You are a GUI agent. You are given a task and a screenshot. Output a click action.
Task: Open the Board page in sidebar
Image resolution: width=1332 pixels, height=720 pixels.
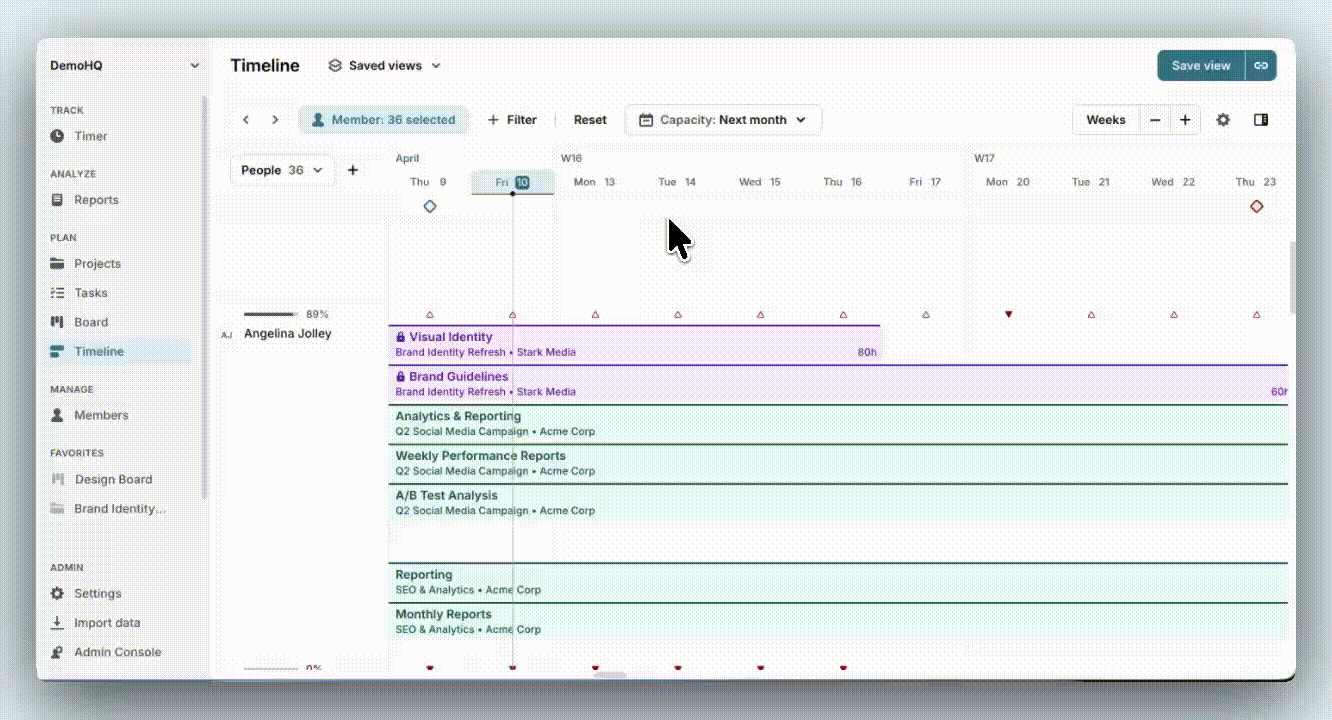(x=90, y=322)
